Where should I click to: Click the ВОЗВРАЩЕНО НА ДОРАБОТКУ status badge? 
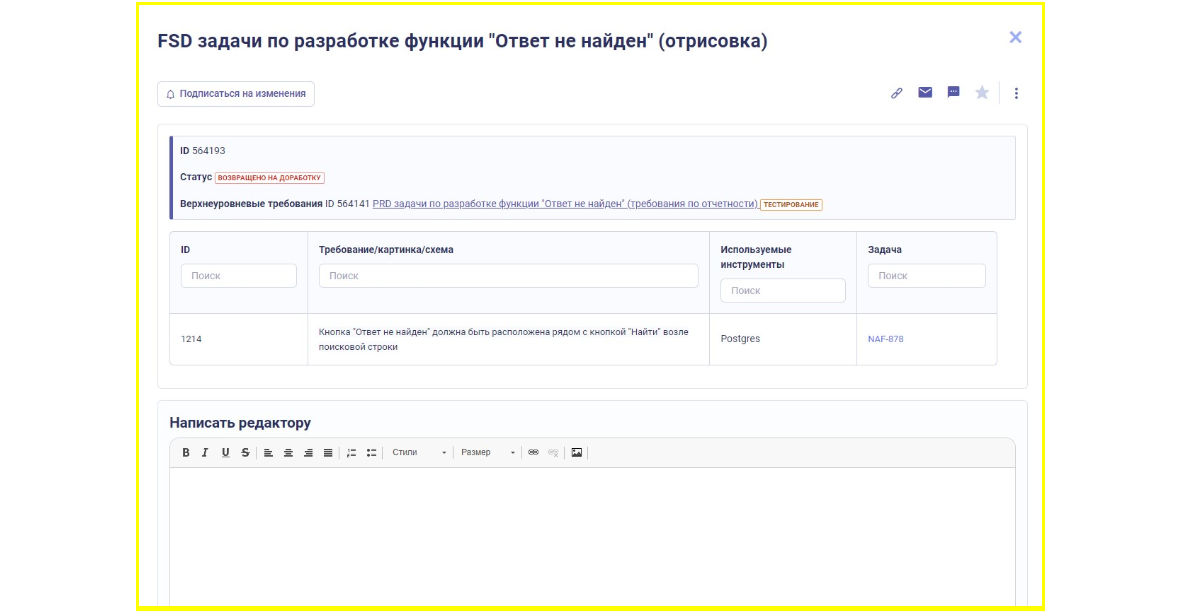click(269, 178)
